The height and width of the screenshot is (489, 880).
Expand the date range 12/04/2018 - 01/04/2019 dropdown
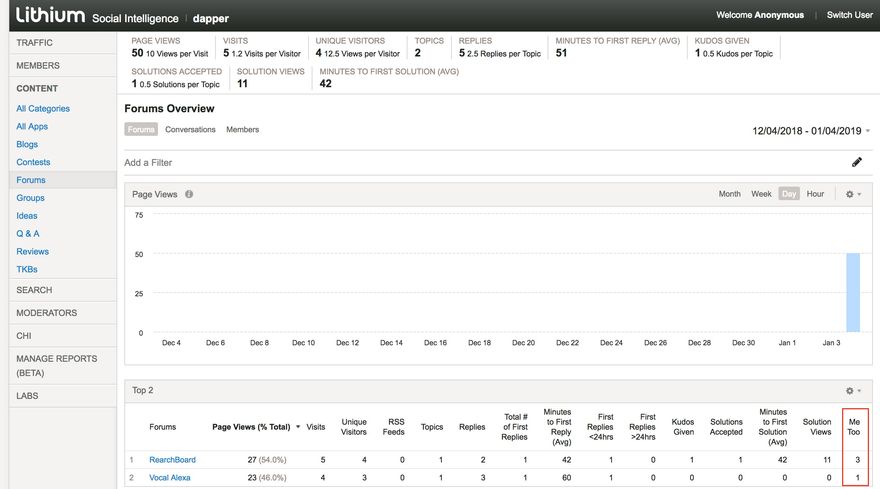(811, 131)
